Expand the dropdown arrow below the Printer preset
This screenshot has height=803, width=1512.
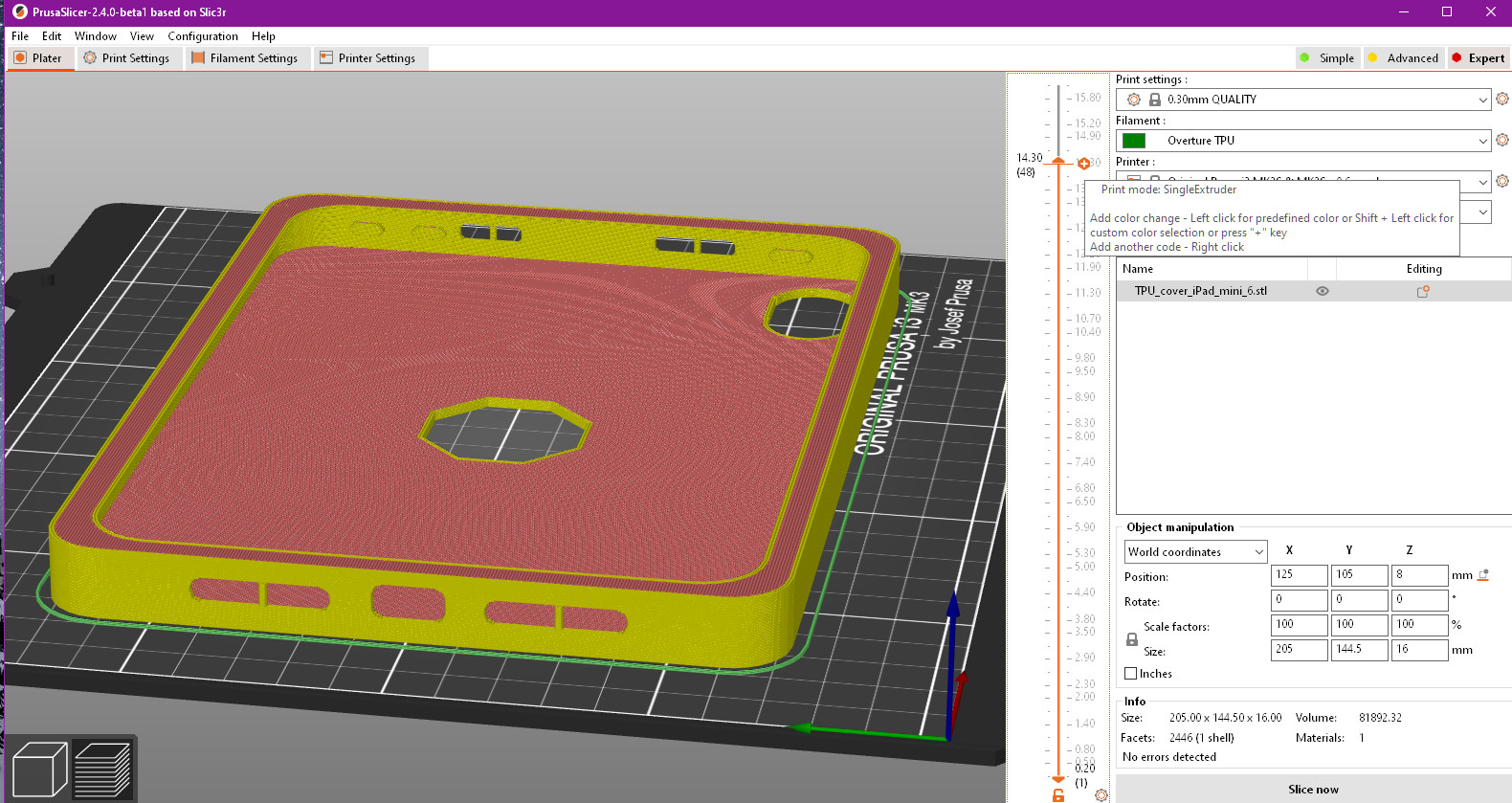(1482, 212)
